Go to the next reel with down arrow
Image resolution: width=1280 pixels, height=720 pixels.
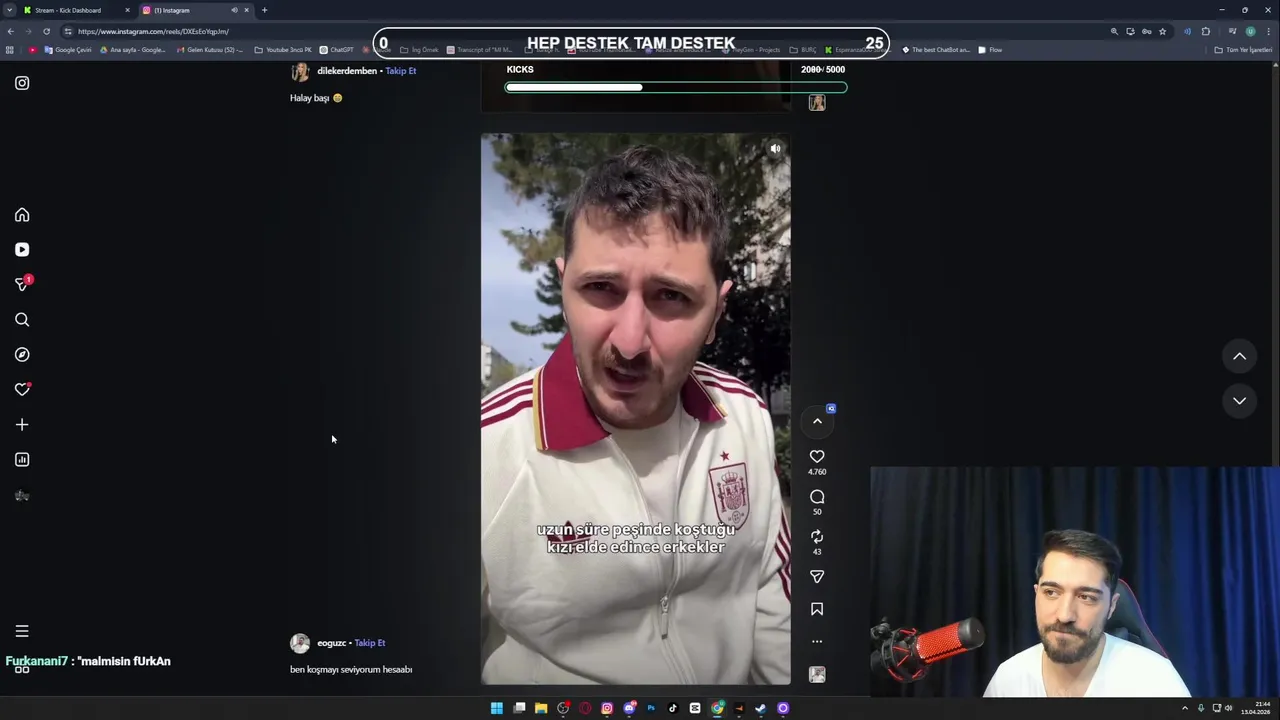click(x=1239, y=401)
